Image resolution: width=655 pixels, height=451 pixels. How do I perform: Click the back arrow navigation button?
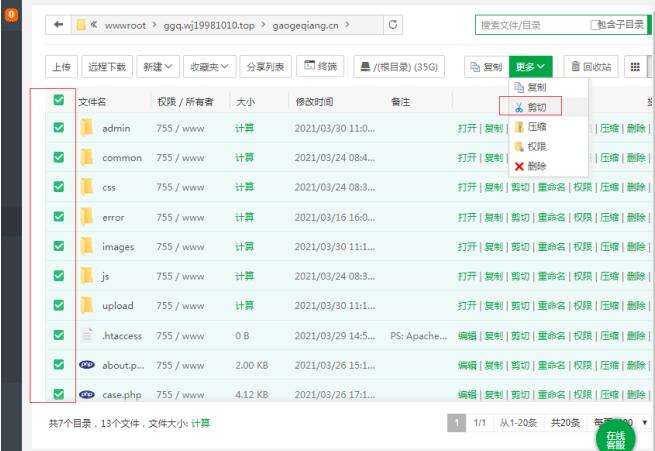[59, 25]
